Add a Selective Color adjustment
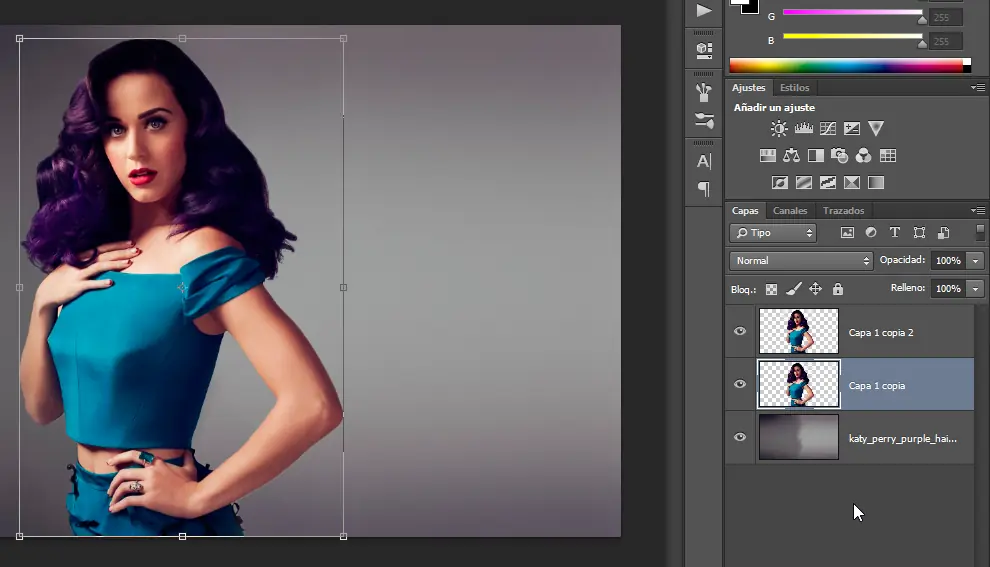Viewport: 990px width, 567px height. (x=852, y=182)
